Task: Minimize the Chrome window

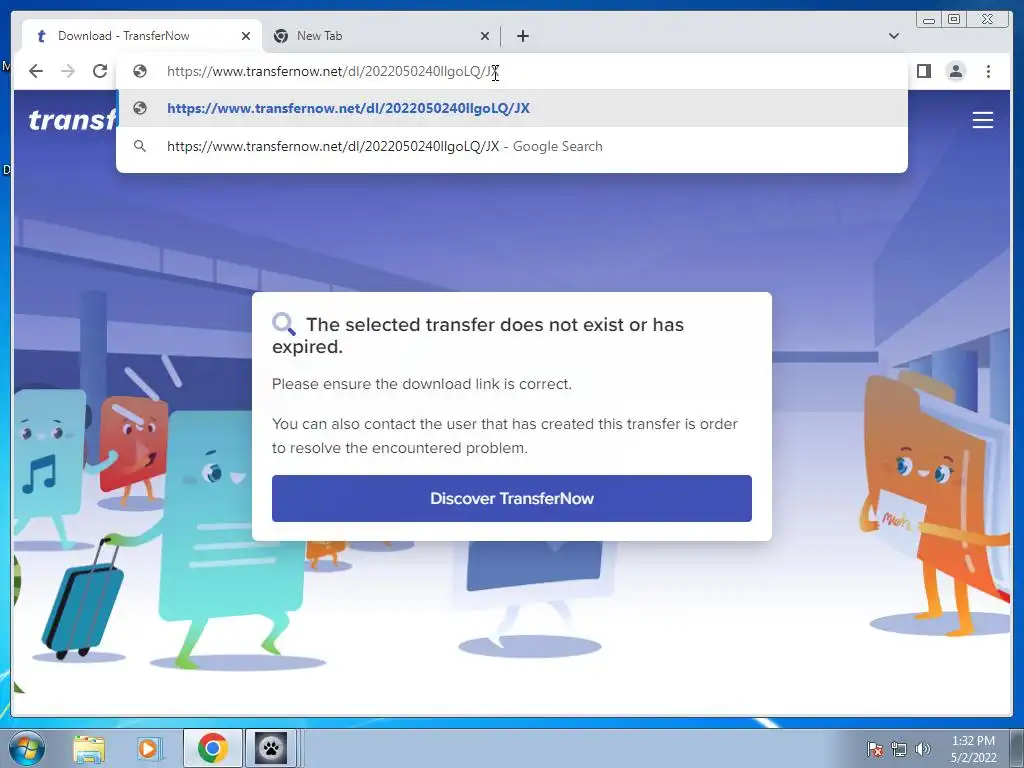Action: pyautogui.click(x=929, y=20)
